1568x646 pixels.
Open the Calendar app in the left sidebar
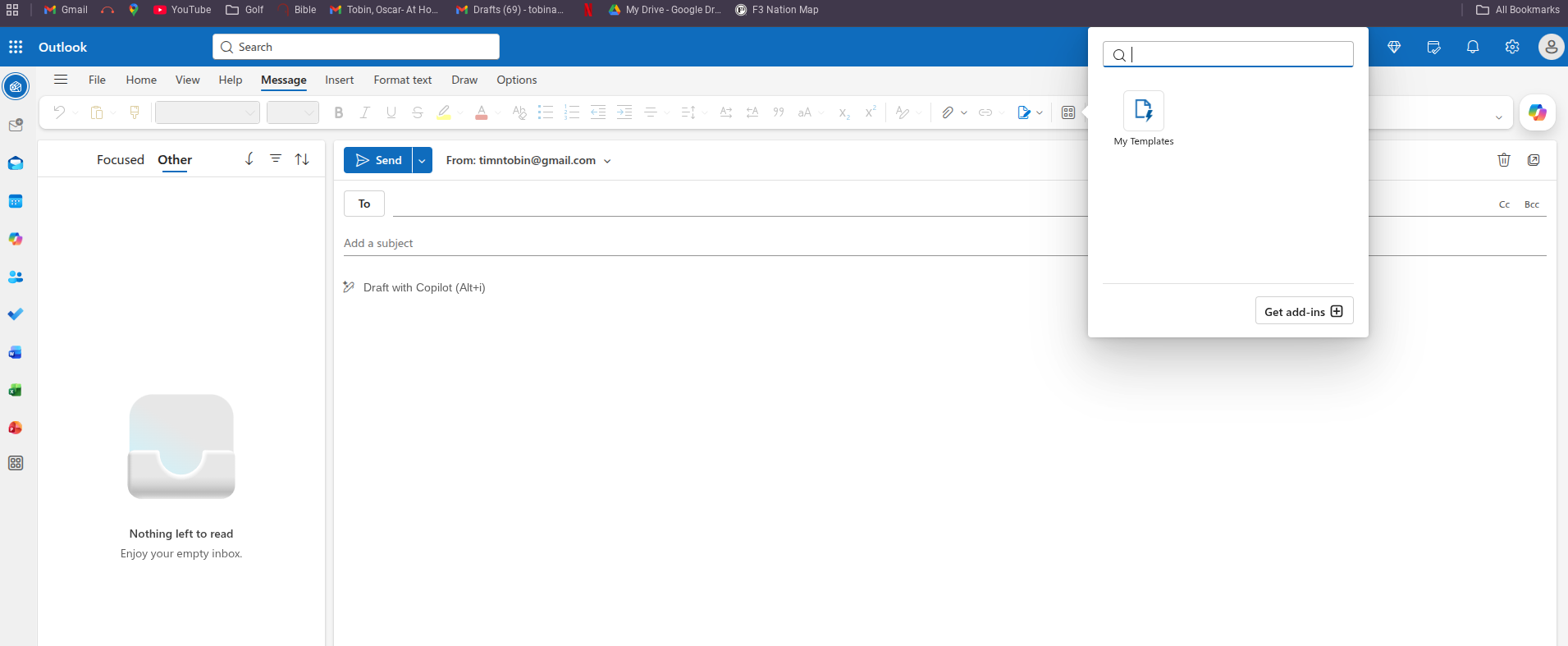click(16, 202)
